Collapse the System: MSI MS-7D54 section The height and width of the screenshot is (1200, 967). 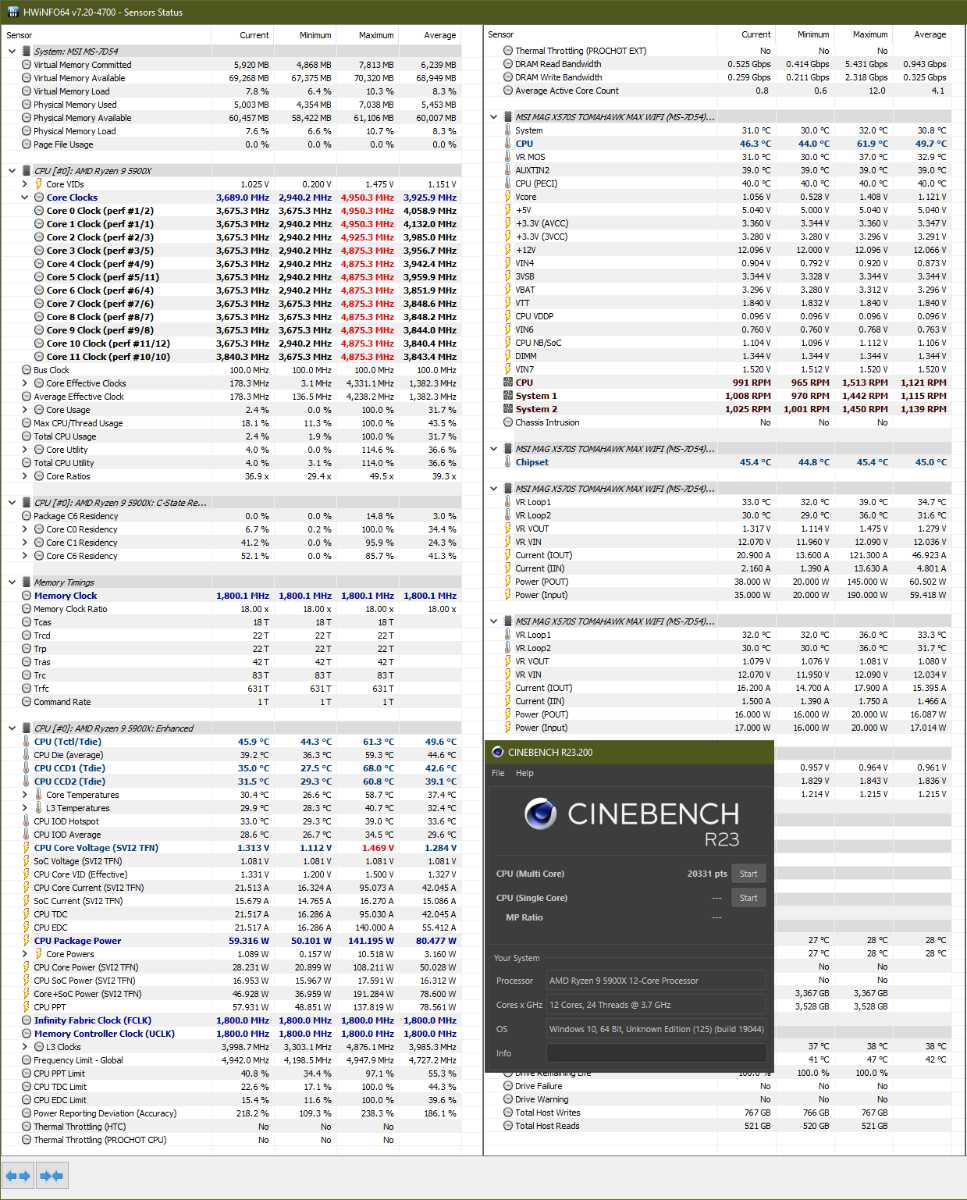pyautogui.click(x=11, y=51)
